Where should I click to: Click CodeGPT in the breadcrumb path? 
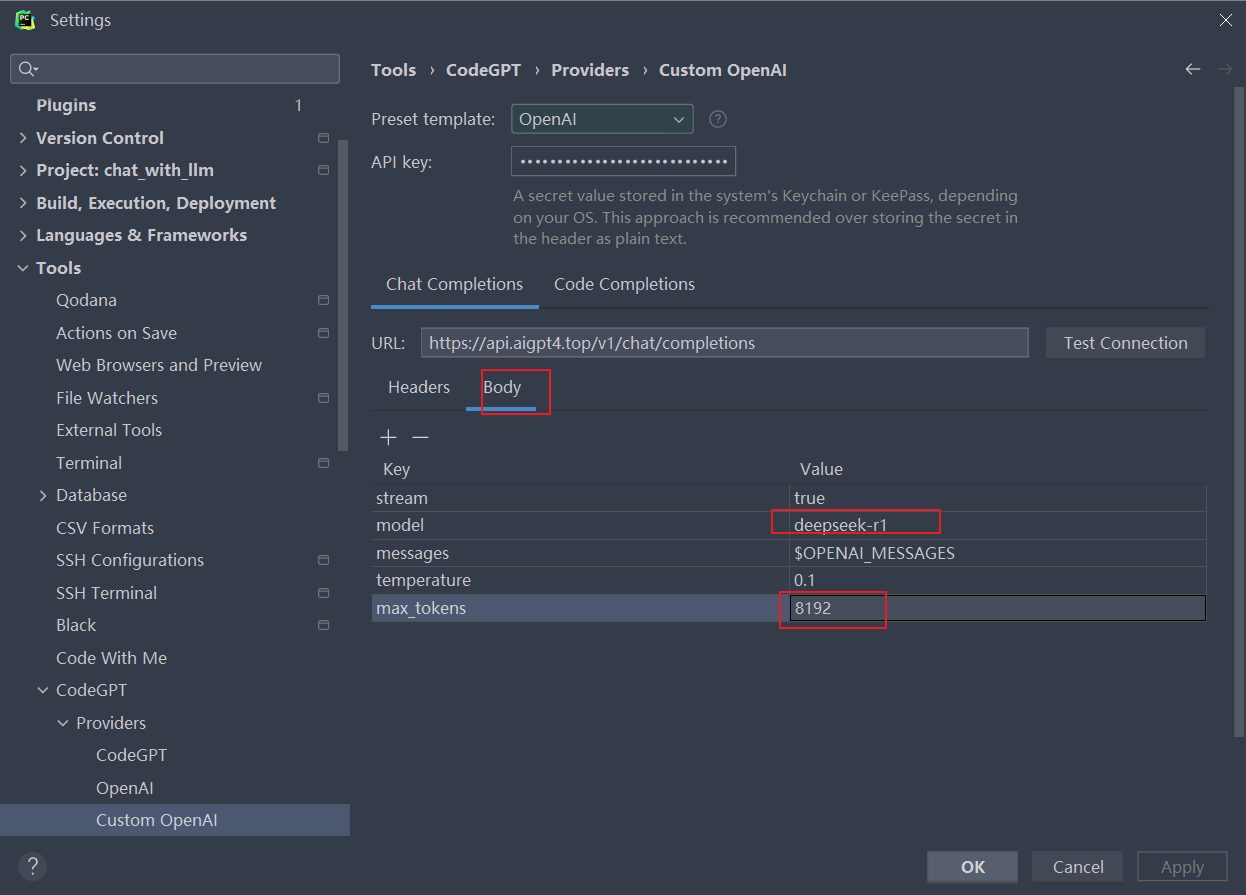pos(484,70)
